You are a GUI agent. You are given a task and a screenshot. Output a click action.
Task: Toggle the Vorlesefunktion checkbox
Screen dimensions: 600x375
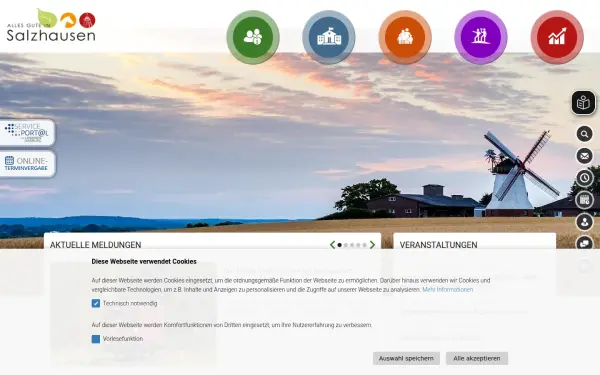(x=96, y=339)
